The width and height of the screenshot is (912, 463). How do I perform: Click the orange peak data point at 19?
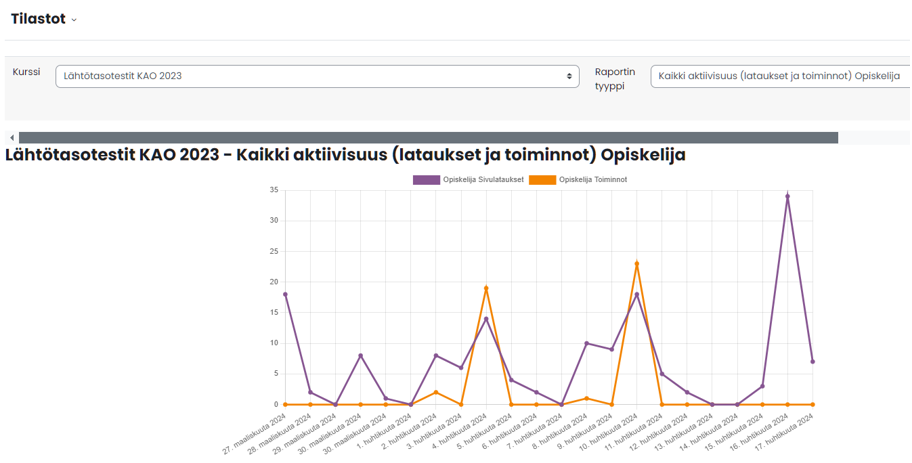[486, 288]
